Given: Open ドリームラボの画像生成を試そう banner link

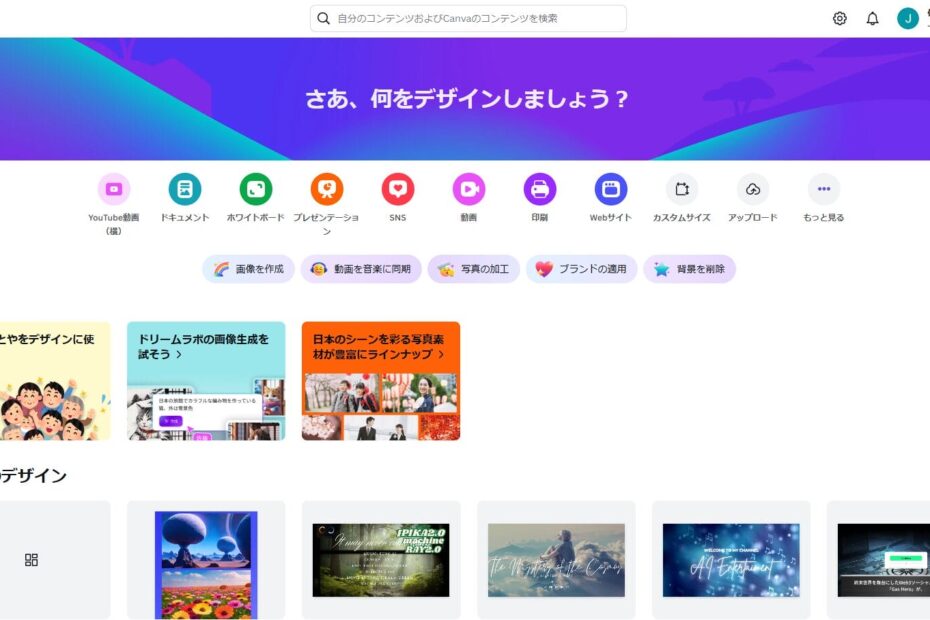Looking at the screenshot, I should point(205,345).
